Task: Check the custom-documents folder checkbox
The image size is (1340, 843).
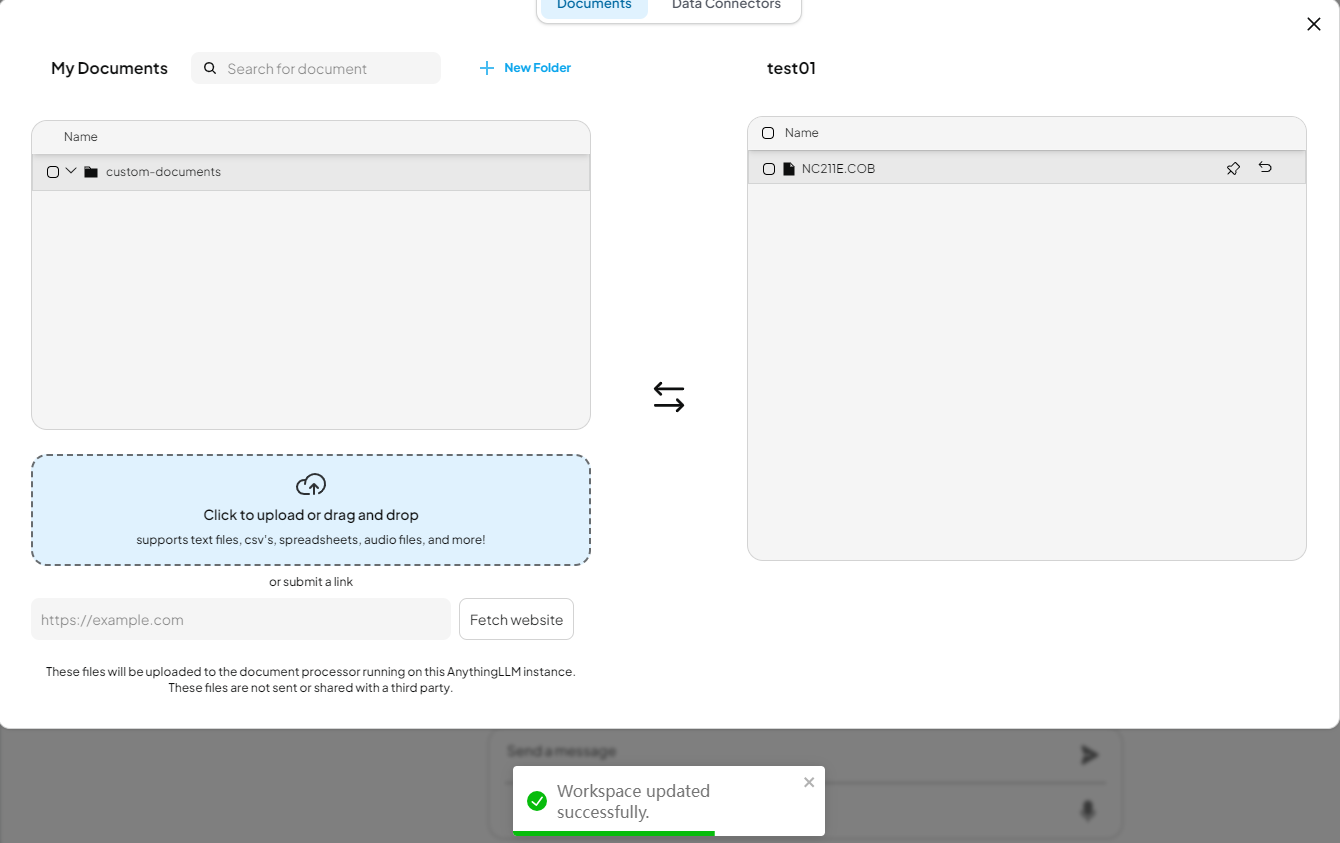Action: [x=53, y=172]
